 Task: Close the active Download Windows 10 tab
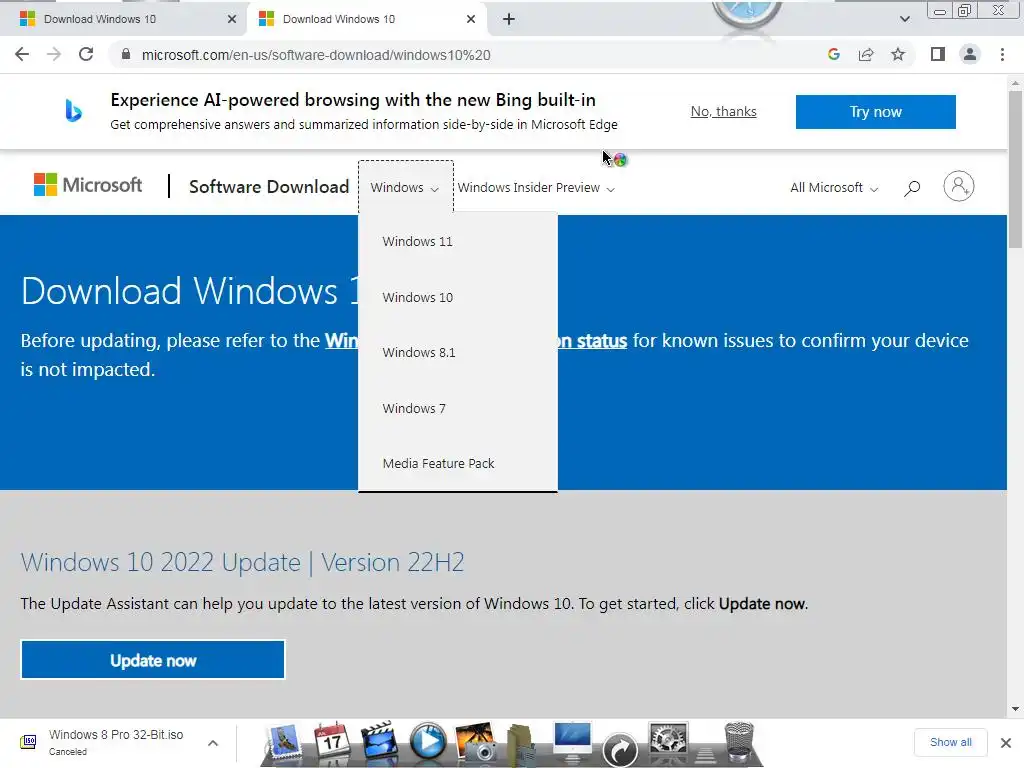[x=471, y=19]
